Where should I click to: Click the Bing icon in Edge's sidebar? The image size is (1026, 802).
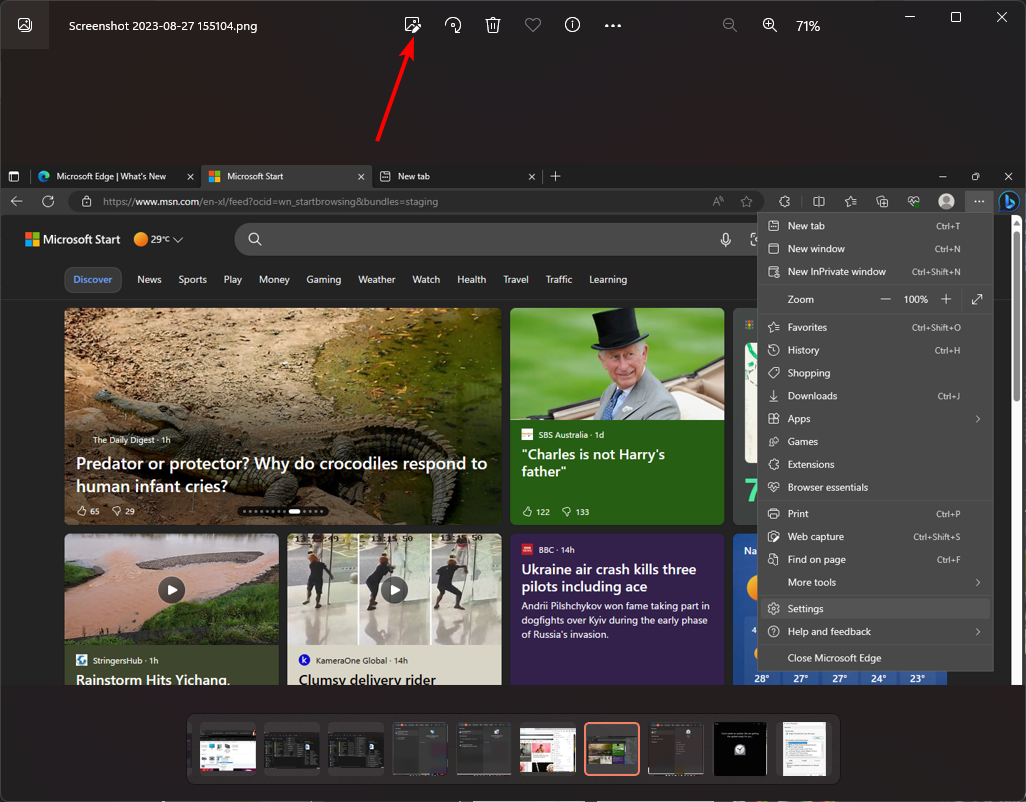(1009, 201)
